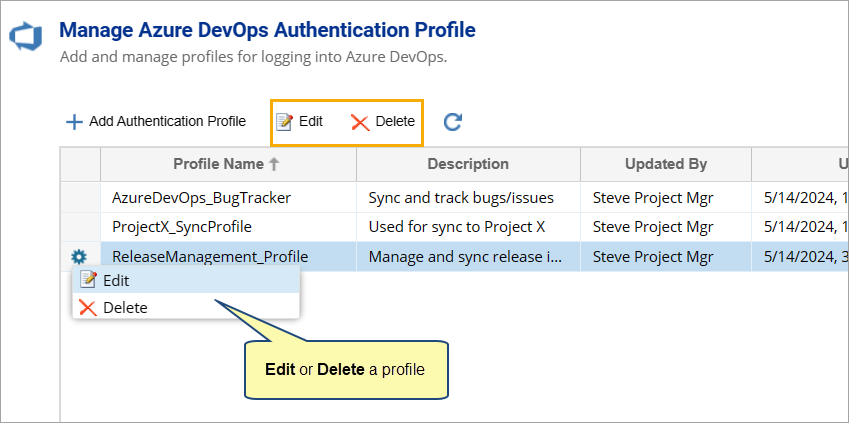Sort by the Updated By column header
849x423 pixels.
point(665,164)
